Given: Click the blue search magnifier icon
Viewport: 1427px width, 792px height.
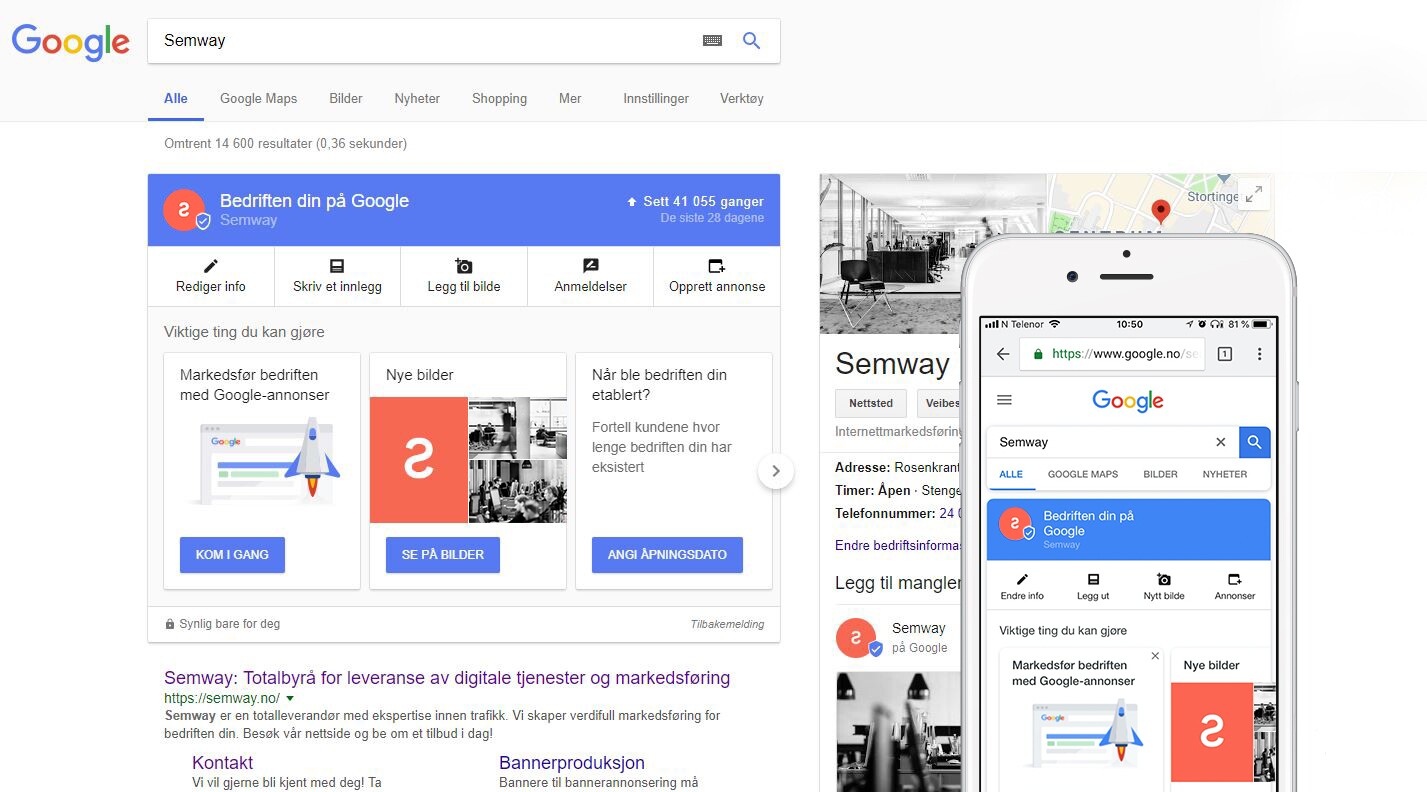Looking at the screenshot, I should pyautogui.click(x=751, y=40).
